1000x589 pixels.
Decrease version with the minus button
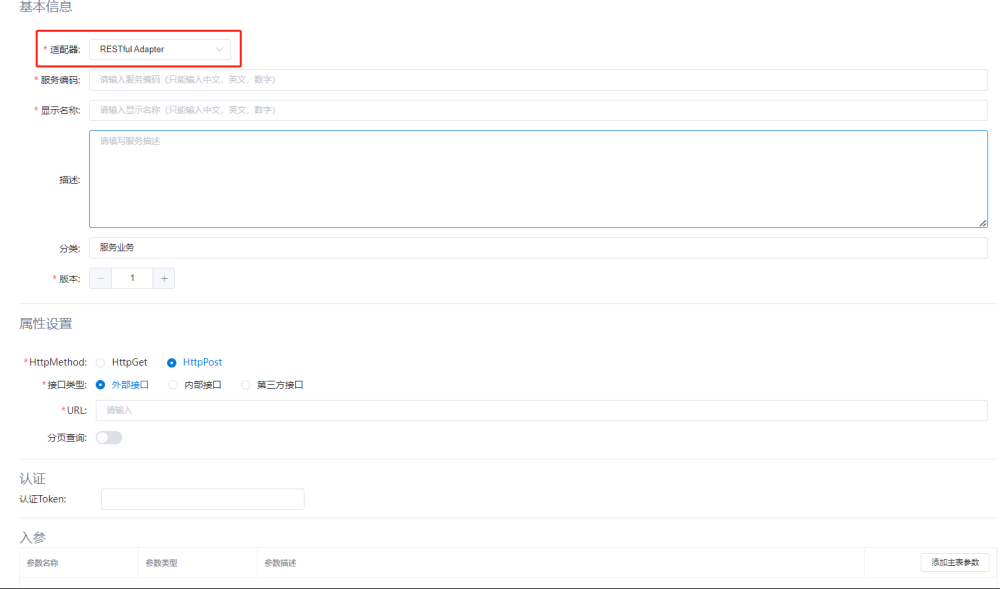(101, 278)
